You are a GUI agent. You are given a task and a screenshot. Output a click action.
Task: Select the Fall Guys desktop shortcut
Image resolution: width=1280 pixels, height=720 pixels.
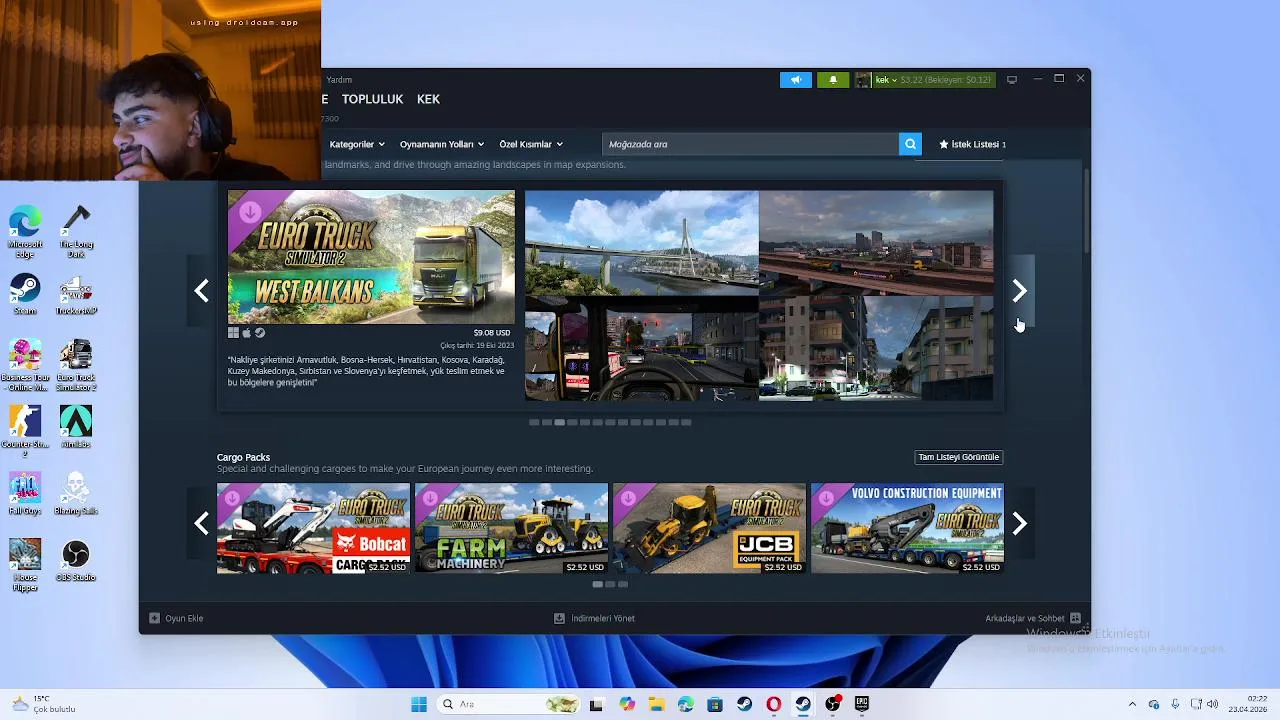(x=25, y=494)
